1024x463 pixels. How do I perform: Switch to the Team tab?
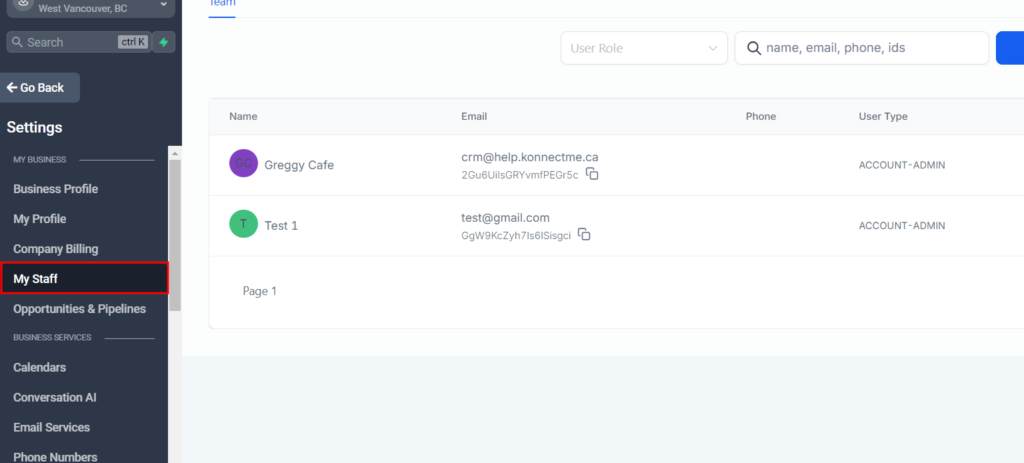223,4
